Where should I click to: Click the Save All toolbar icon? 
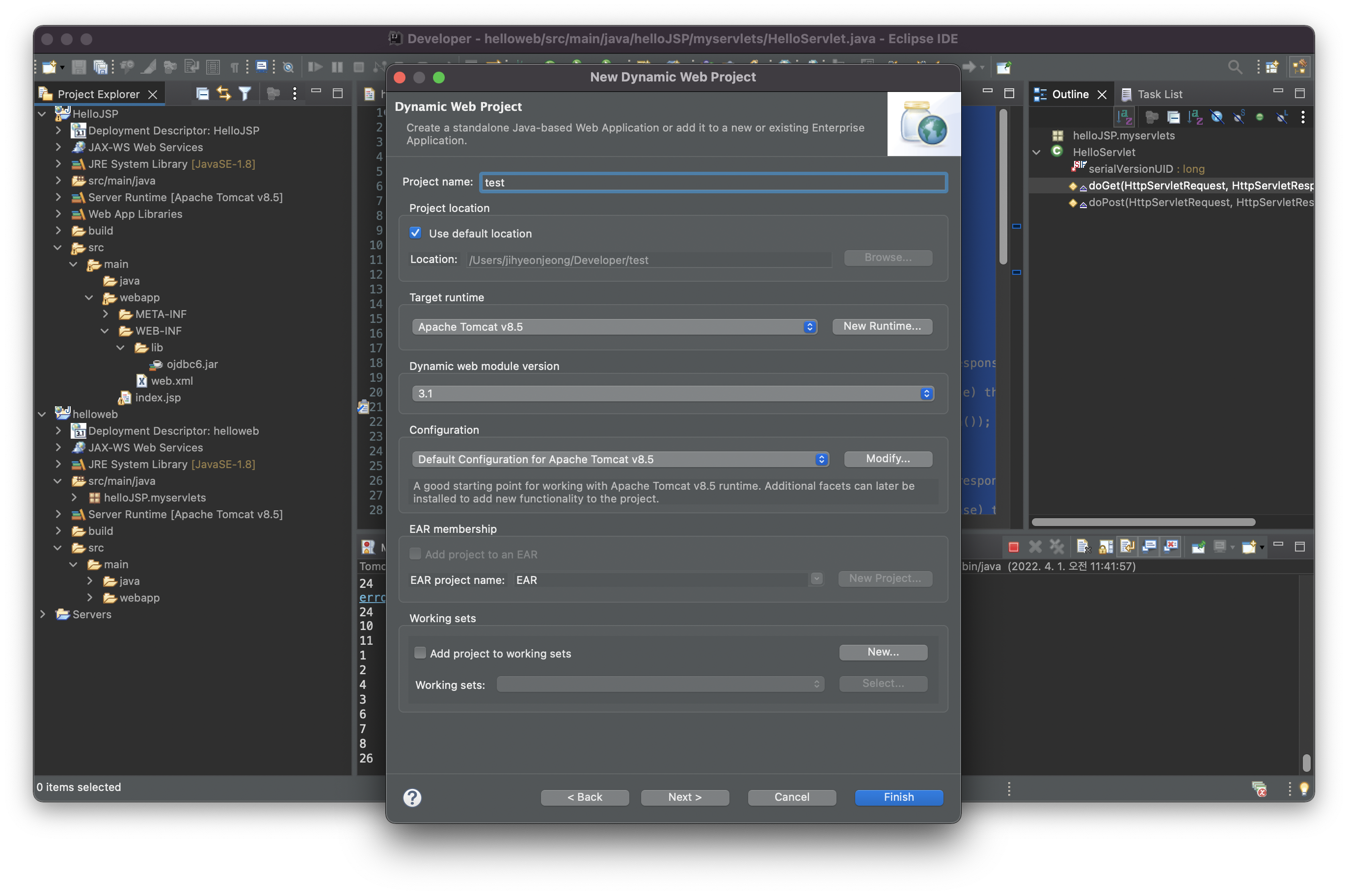point(101,67)
